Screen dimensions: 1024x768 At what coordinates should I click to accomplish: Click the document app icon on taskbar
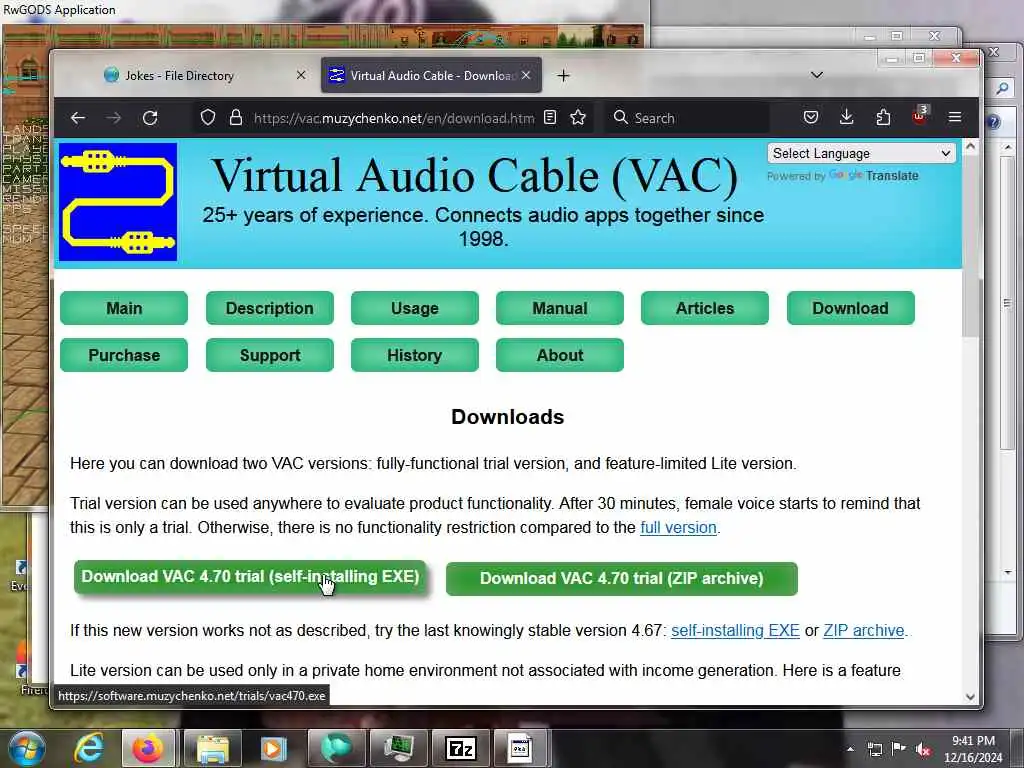(520, 748)
